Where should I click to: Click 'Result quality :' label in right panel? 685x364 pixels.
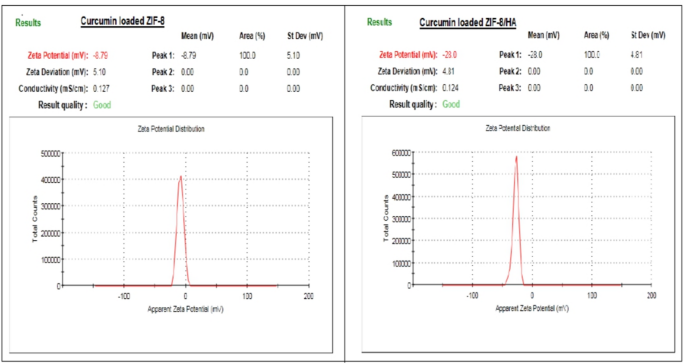(x=413, y=104)
